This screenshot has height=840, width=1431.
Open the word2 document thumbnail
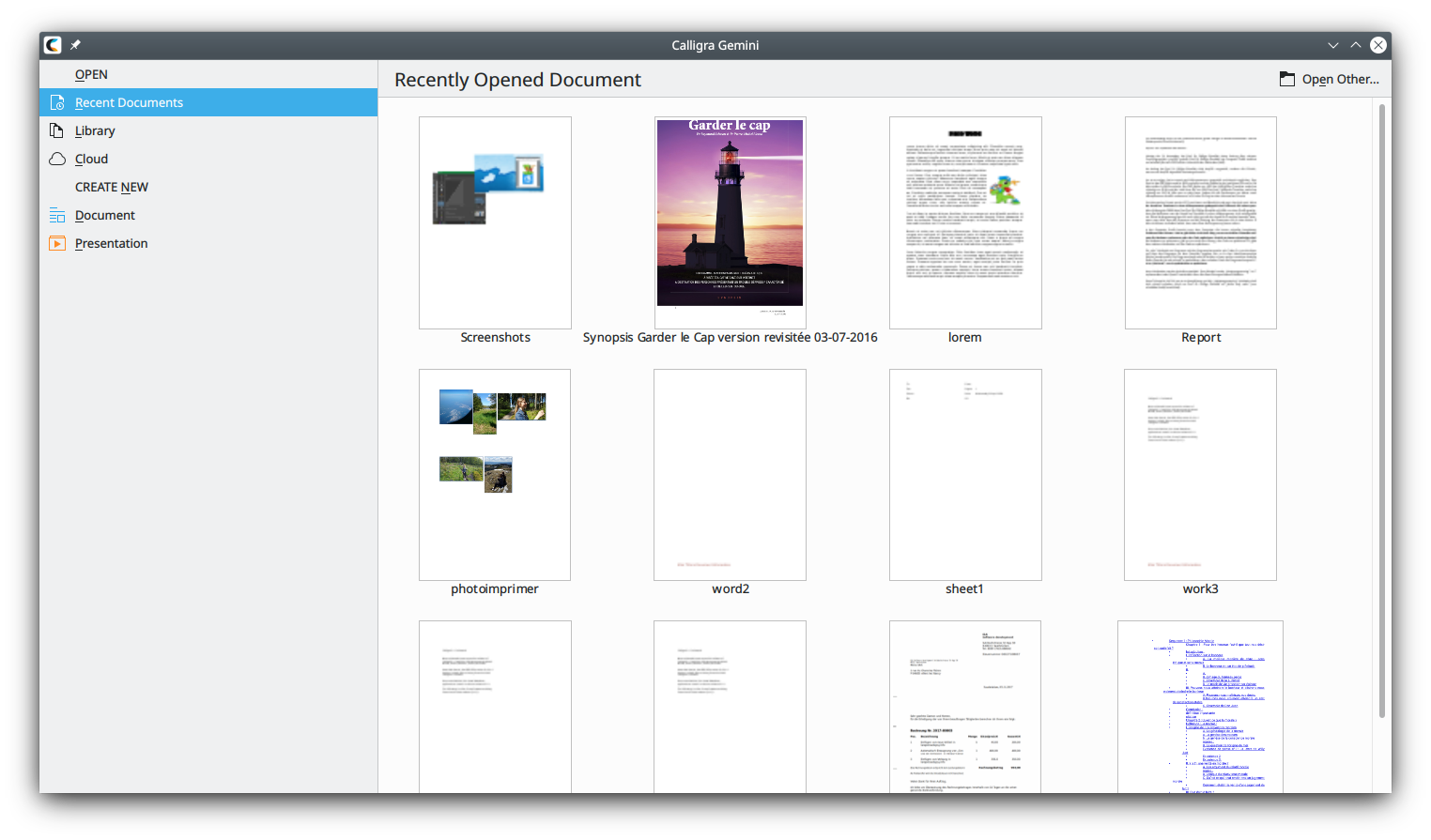[730, 474]
